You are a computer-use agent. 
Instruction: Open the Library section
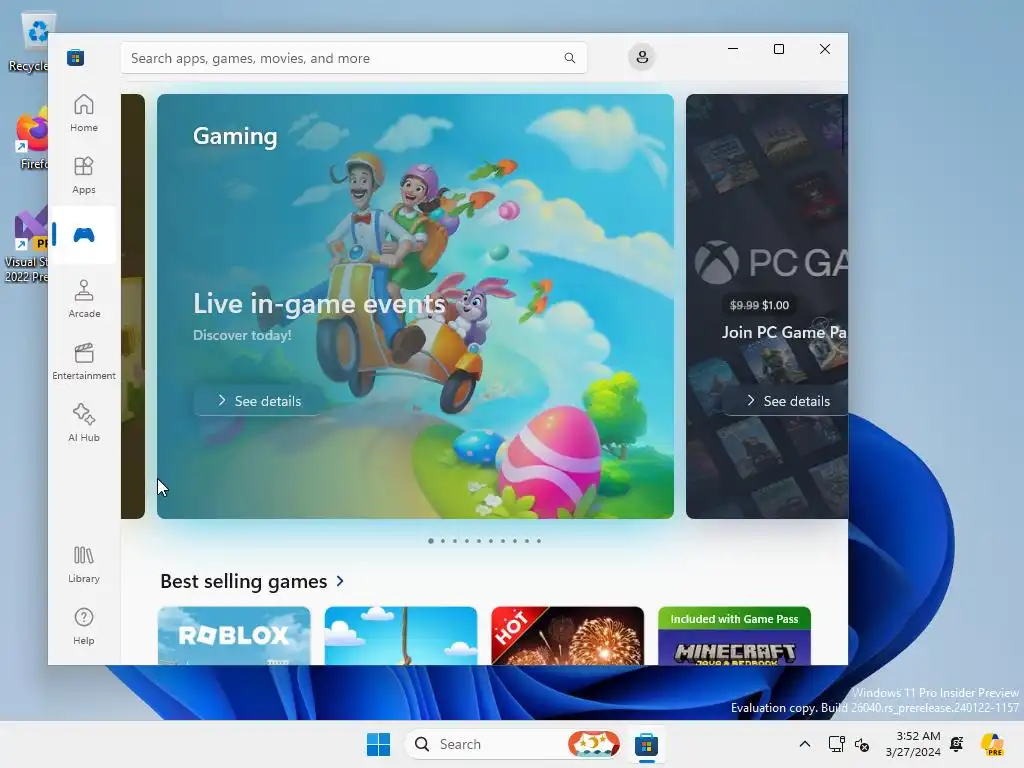(84, 564)
